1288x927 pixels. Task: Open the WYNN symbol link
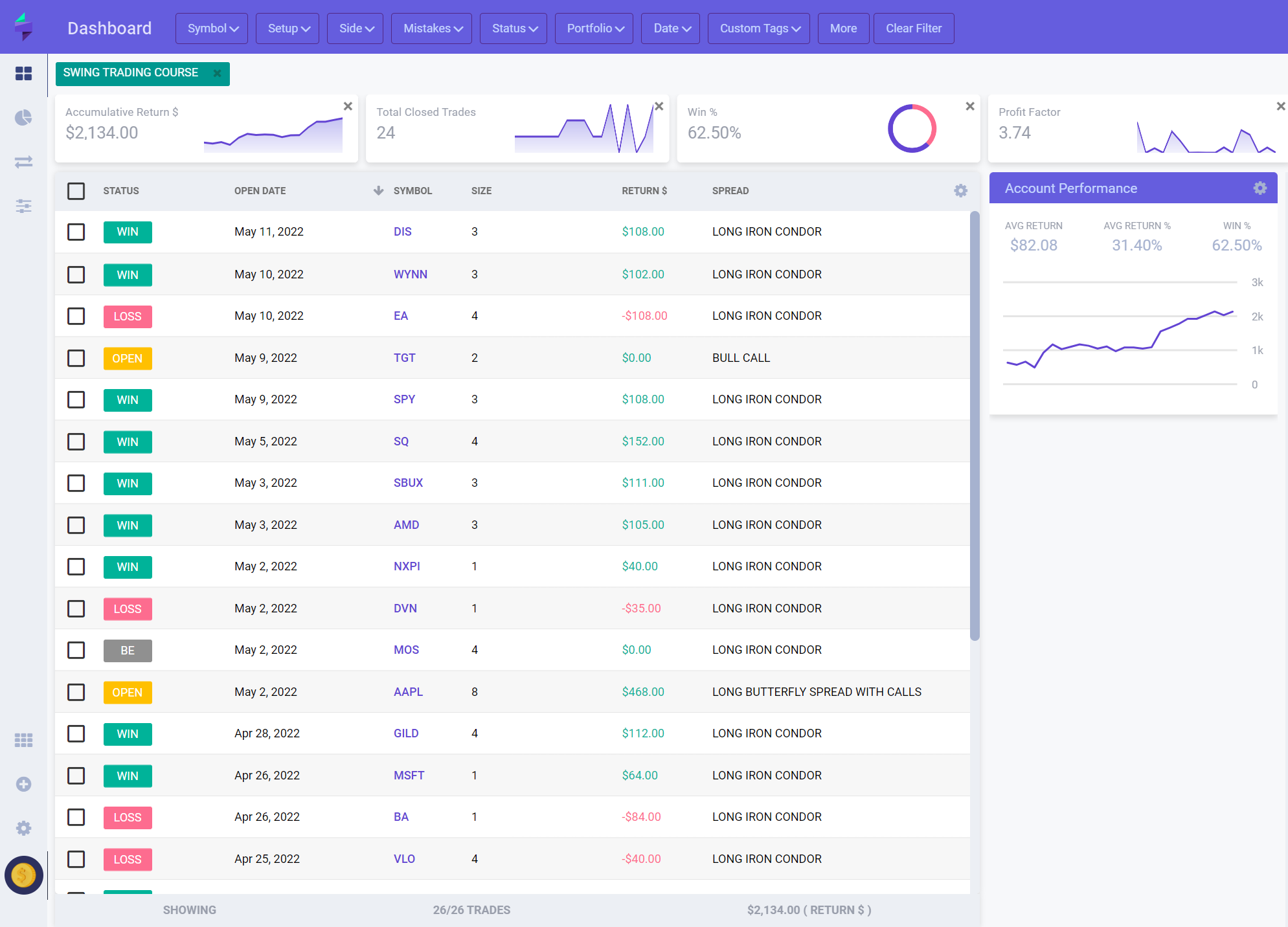[411, 274]
